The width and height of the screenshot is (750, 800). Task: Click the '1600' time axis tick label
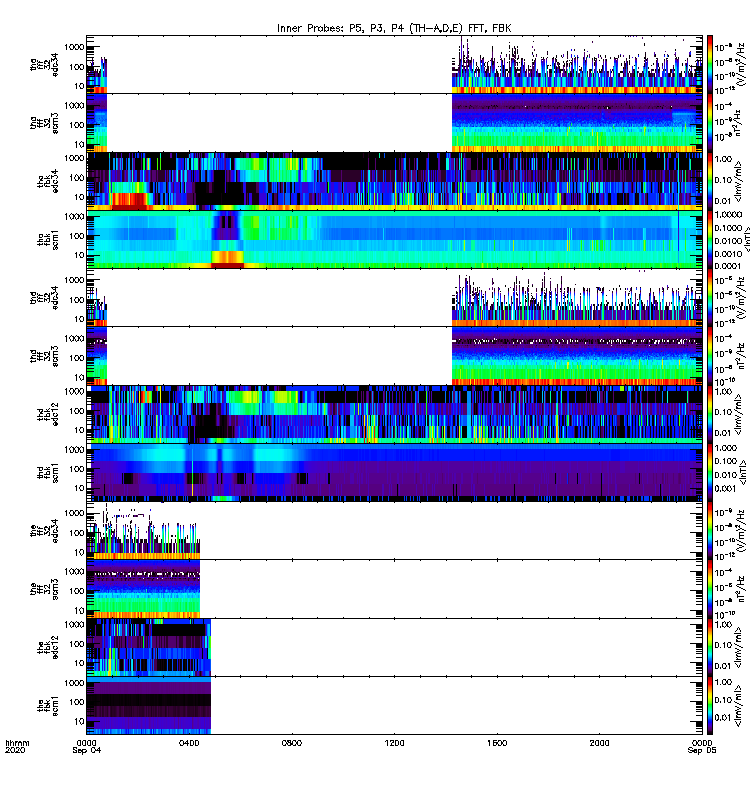click(x=497, y=743)
